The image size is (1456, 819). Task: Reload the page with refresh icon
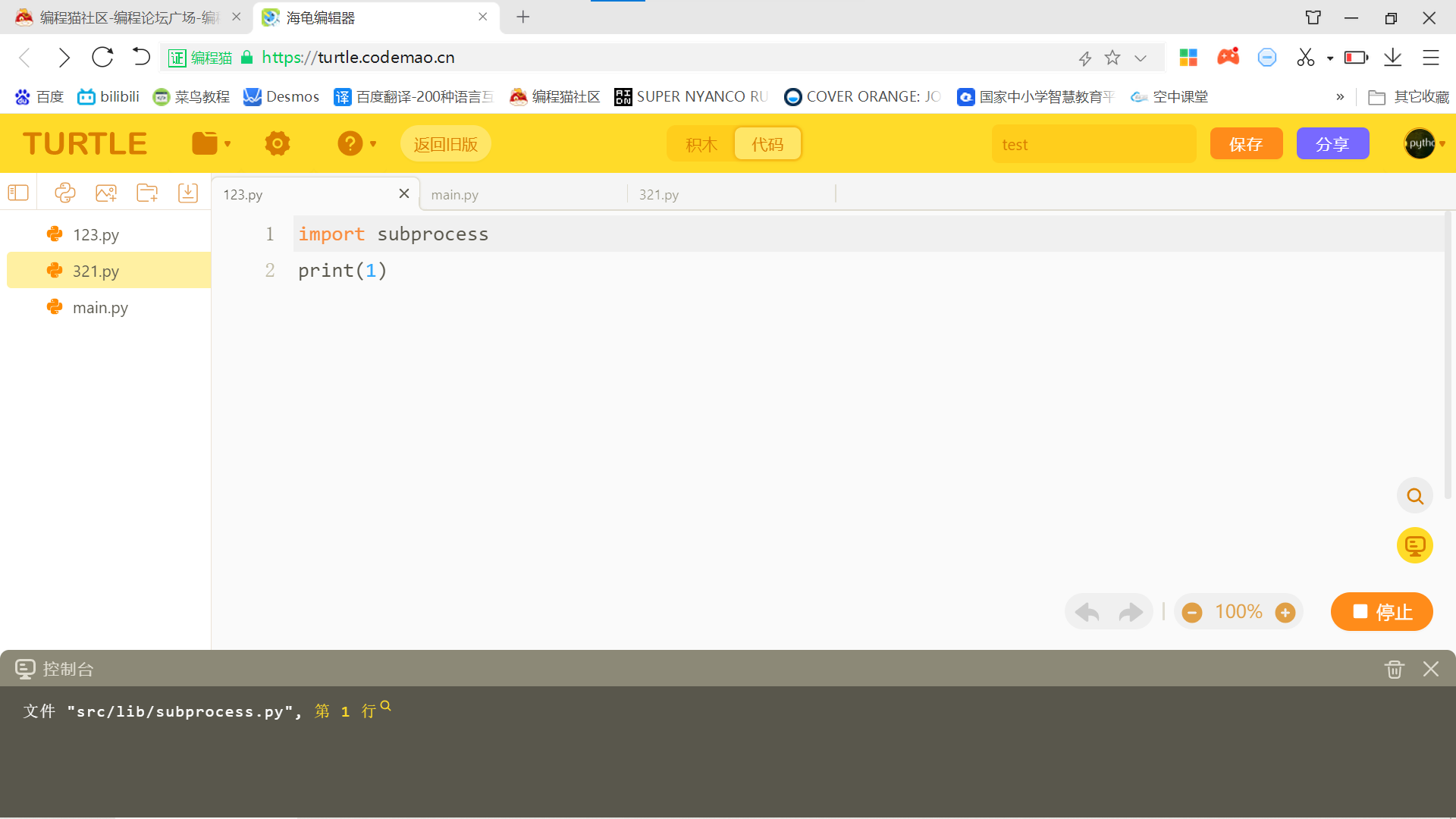(x=102, y=57)
